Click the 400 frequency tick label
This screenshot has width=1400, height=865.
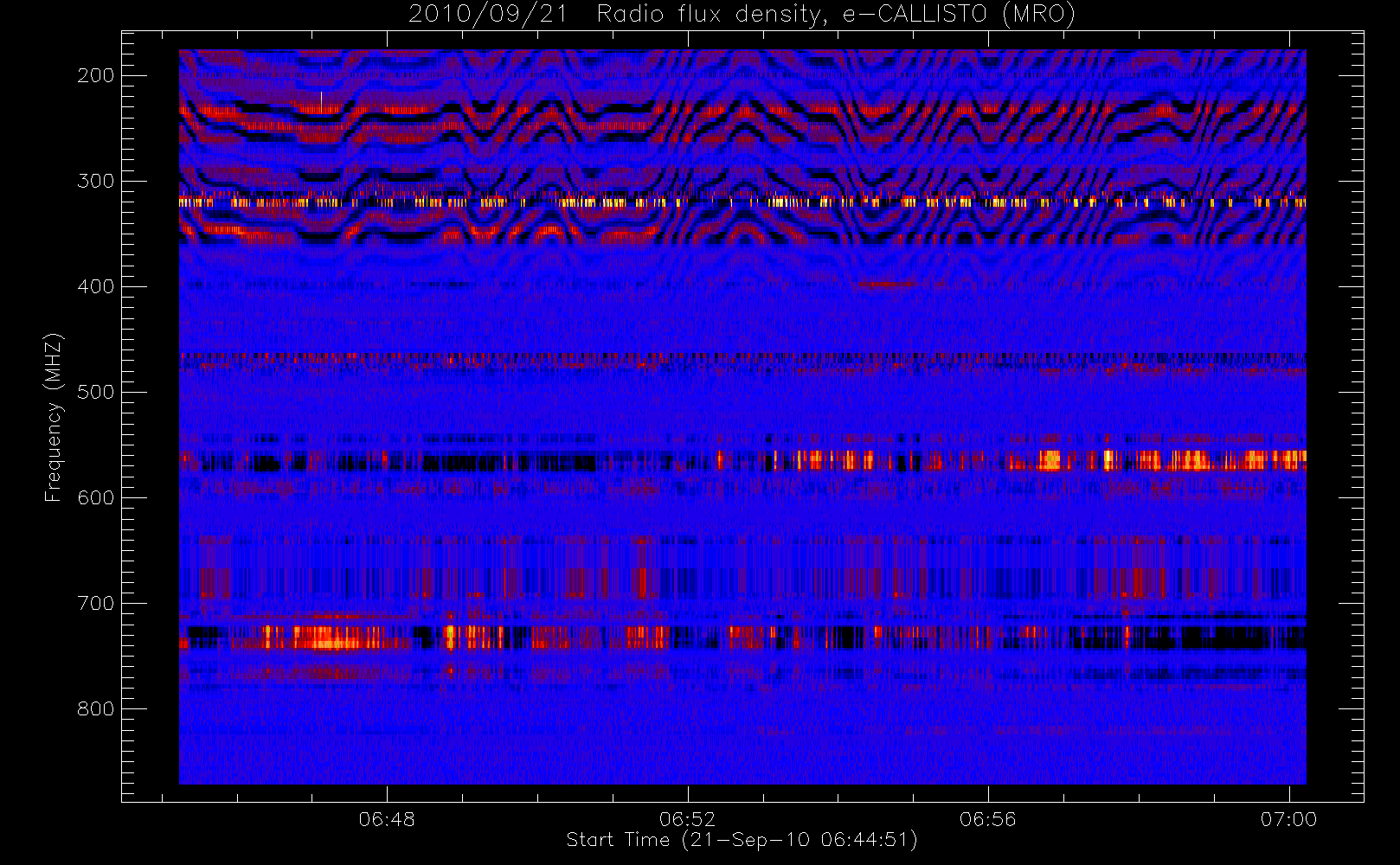tap(96, 286)
